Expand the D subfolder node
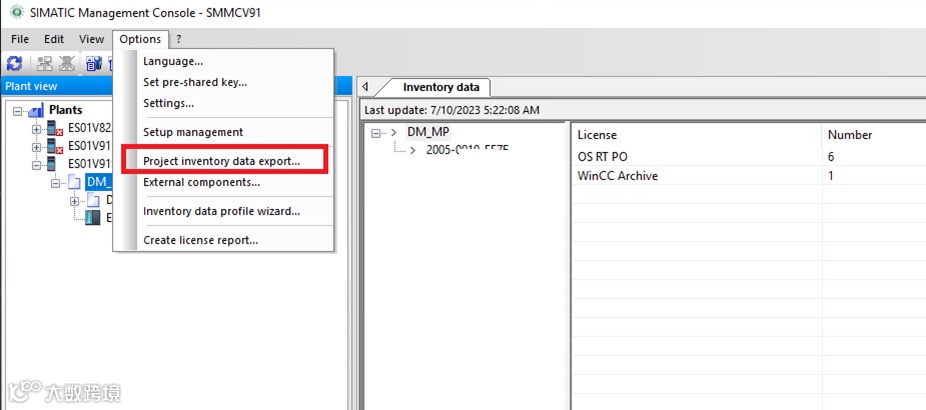This screenshot has height=410, width=926. [x=74, y=201]
